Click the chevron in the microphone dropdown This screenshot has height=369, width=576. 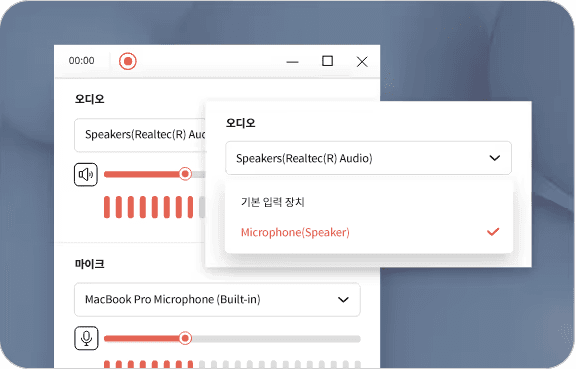pyautogui.click(x=343, y=300)
